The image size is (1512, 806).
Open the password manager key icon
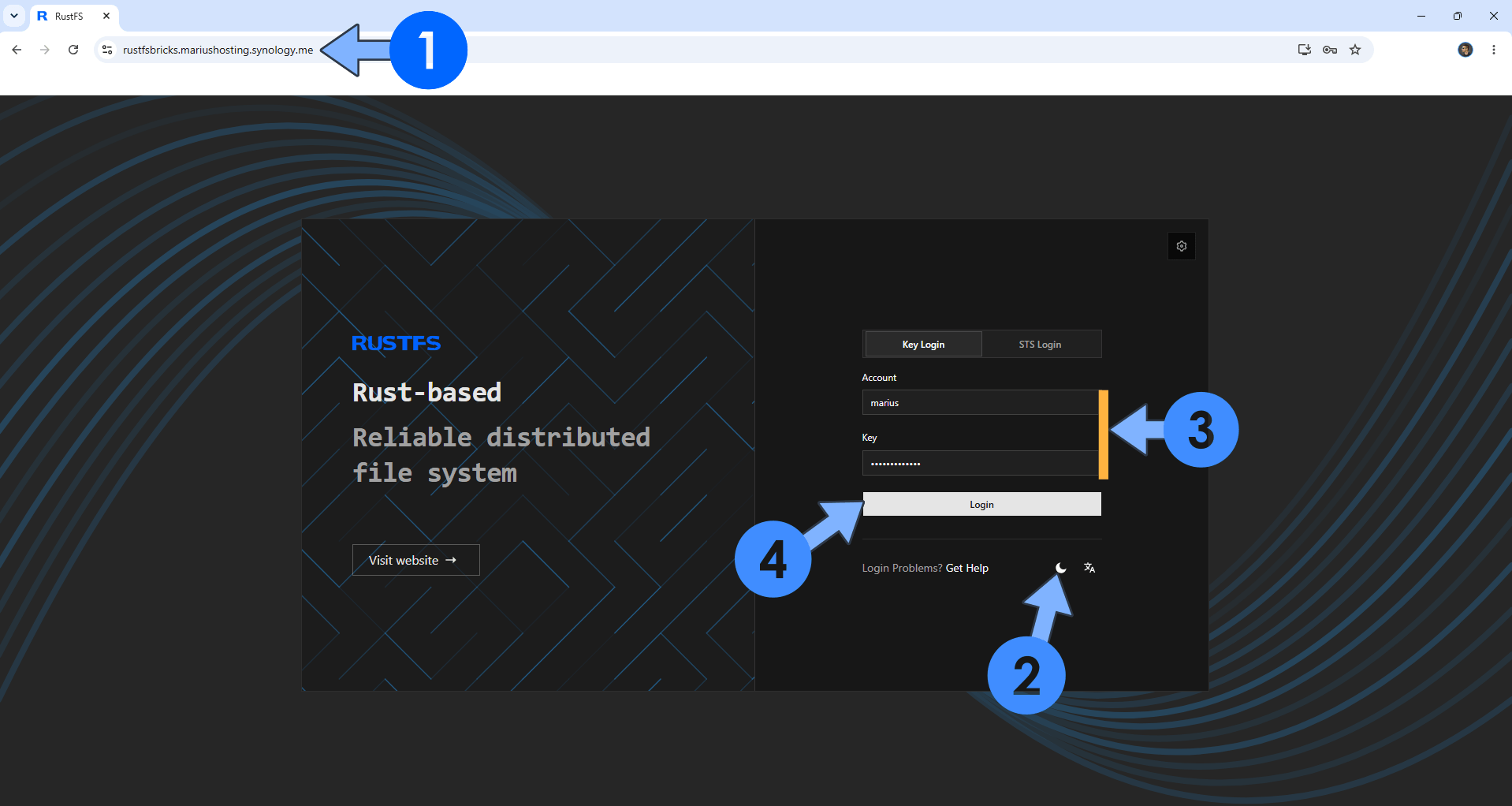(1330, 50)
